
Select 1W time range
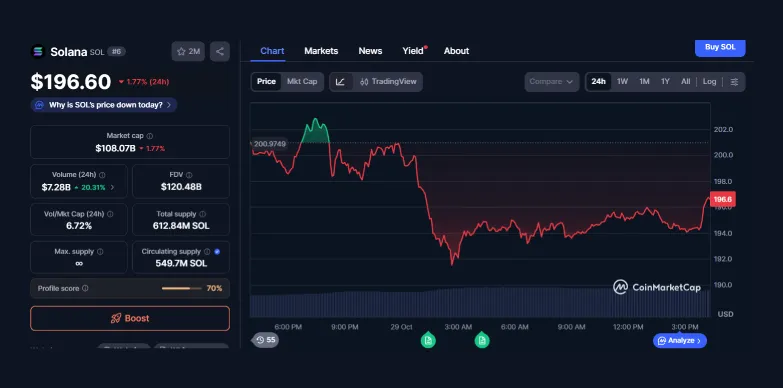622,82
